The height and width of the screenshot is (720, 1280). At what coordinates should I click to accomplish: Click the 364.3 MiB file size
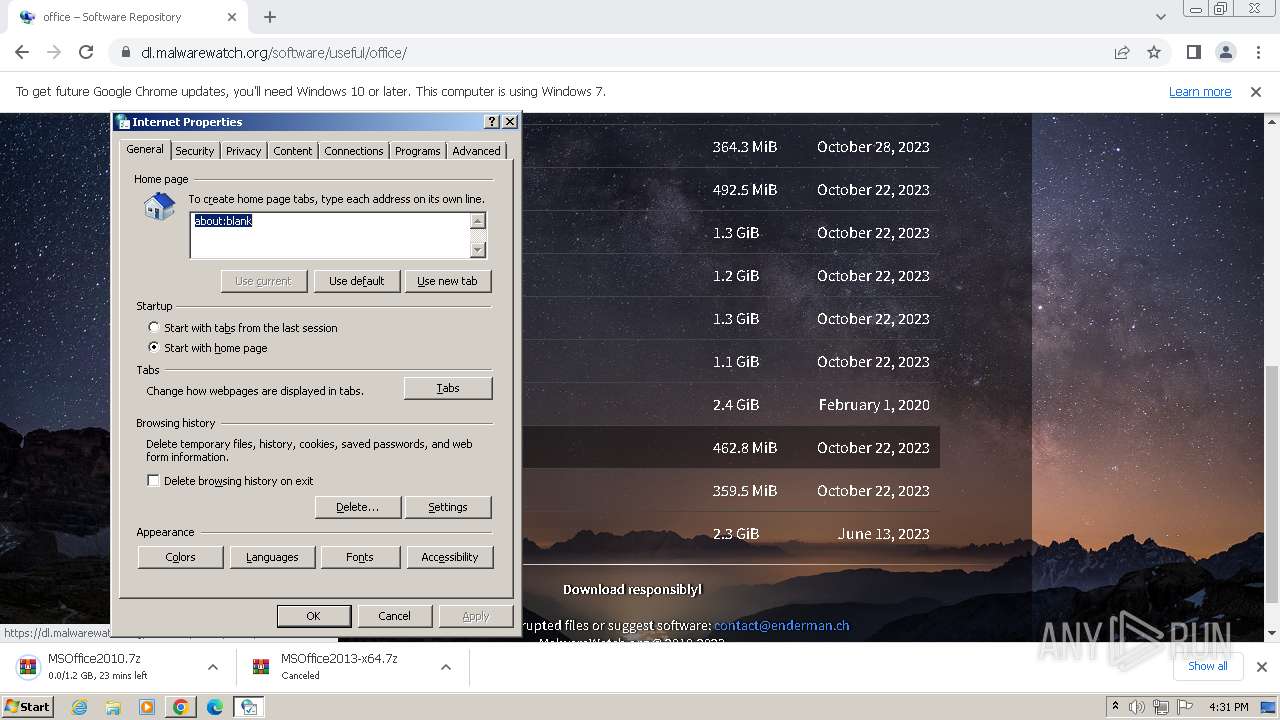744,146
